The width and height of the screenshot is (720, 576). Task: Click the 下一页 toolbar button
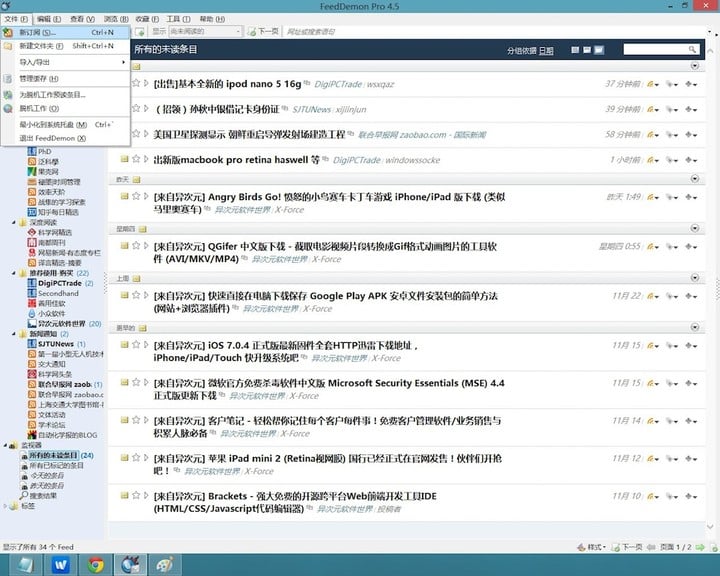coord(263,32)
